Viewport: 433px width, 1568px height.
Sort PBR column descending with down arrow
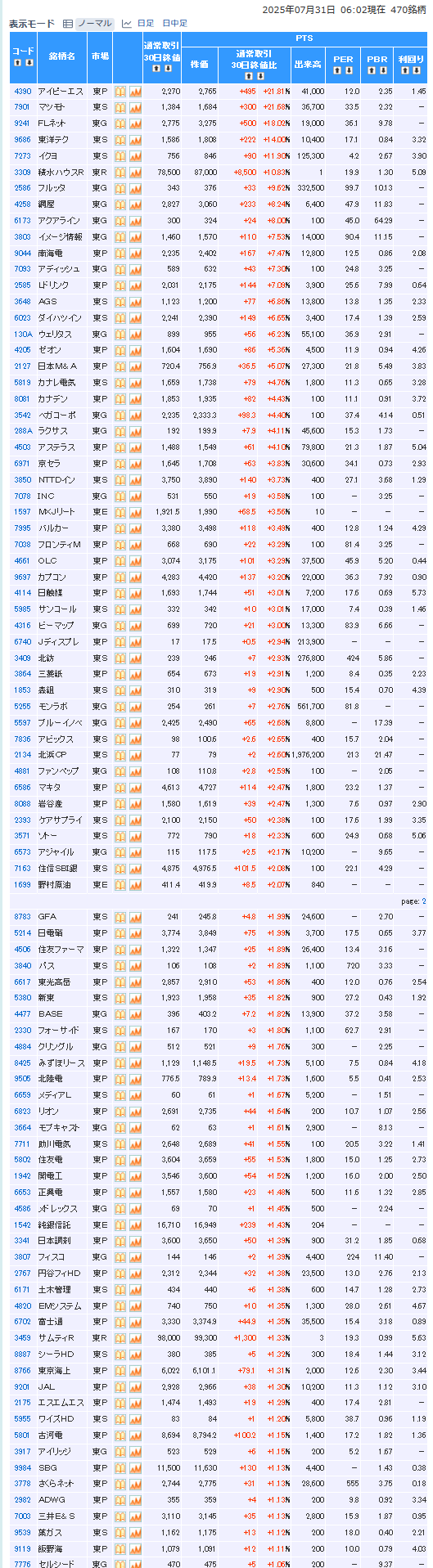point(383,70)
